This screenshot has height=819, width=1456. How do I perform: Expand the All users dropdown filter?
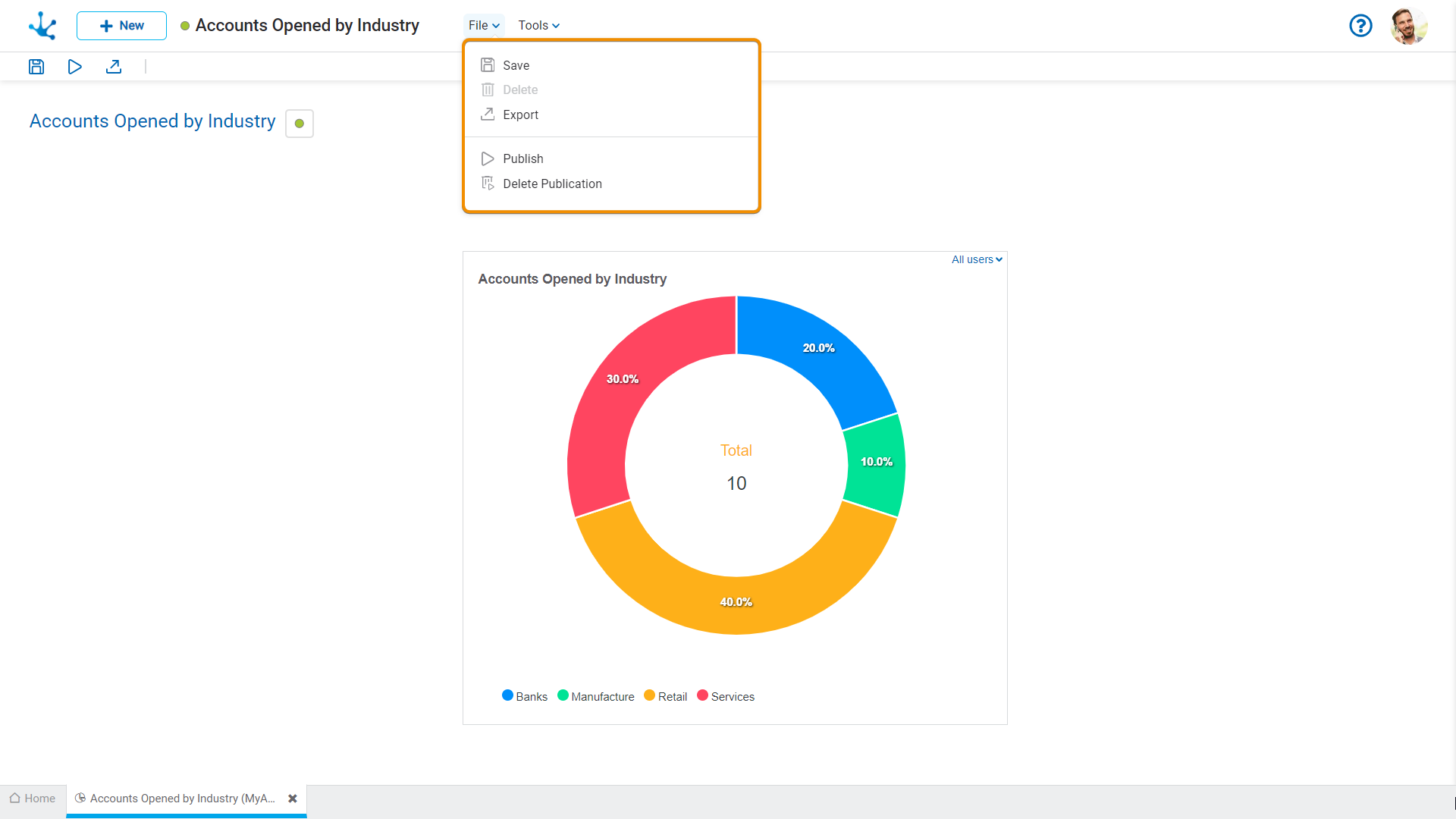pos(975,259)
